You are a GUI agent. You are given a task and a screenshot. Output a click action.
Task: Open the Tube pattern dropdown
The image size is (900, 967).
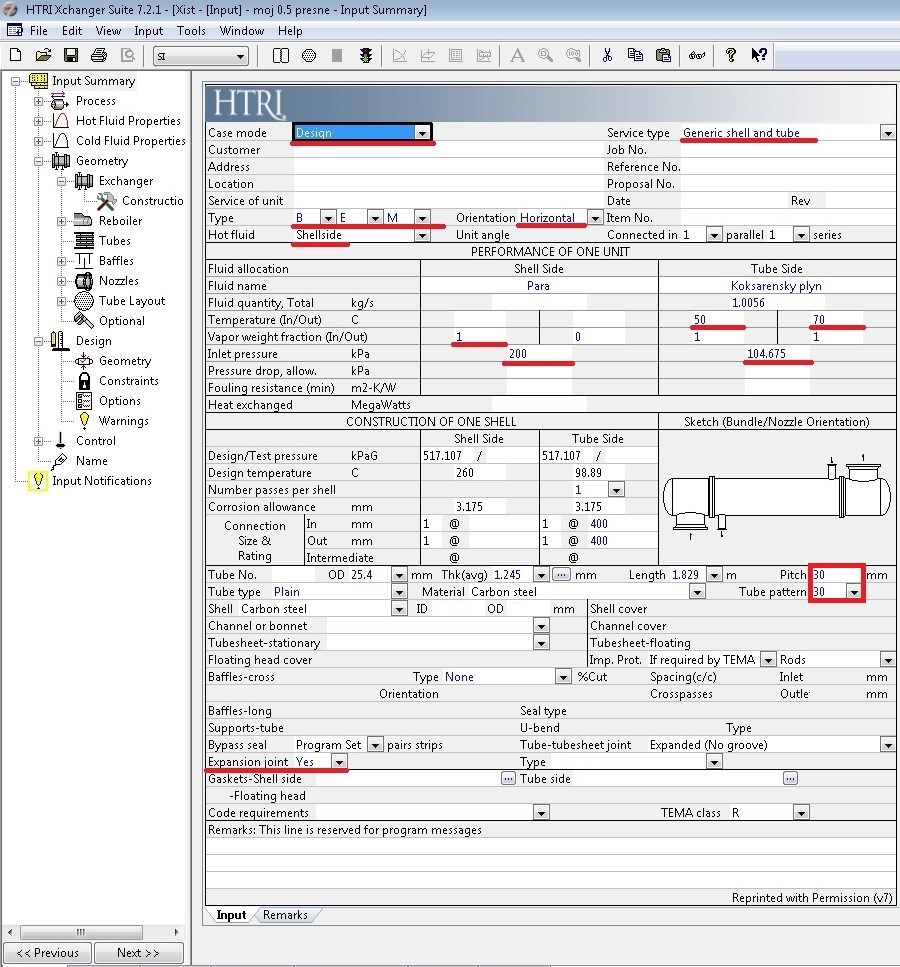pyautogui.click(x=854, y=592)
